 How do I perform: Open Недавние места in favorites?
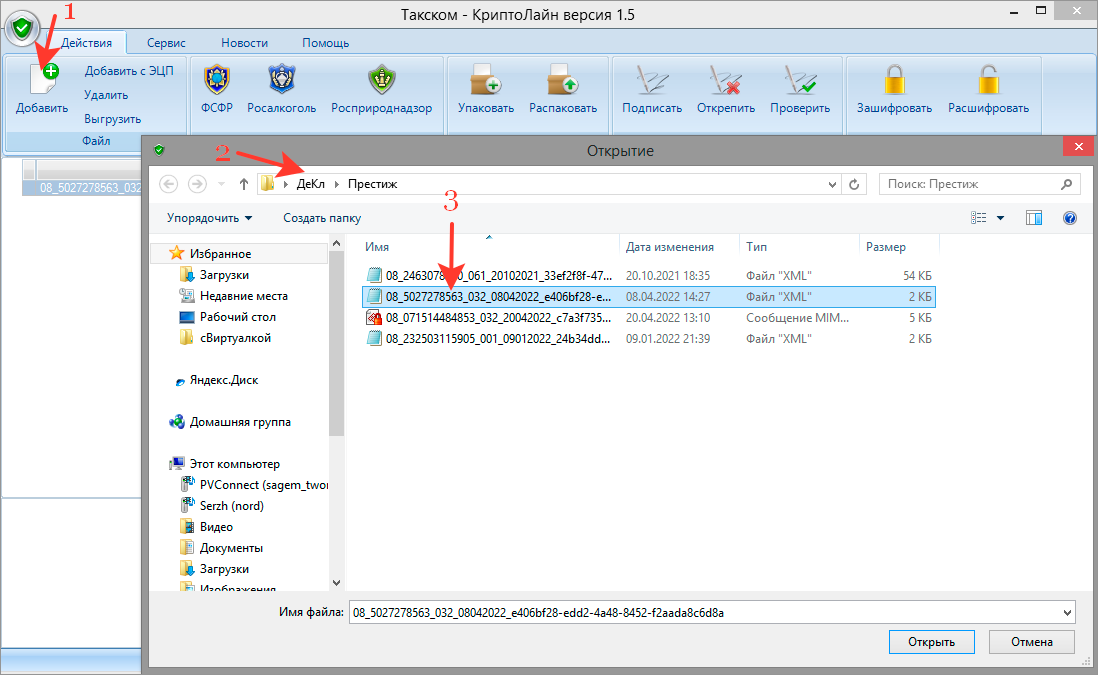[x=234, y=296]
